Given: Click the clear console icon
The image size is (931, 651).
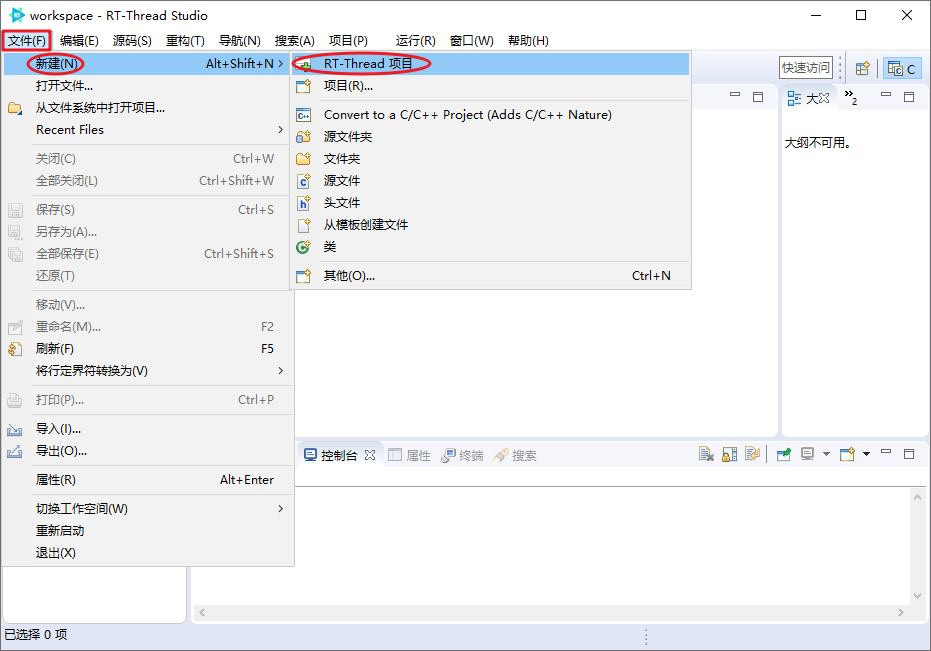Looking at the screenshot, I should (x=706, y=454).
